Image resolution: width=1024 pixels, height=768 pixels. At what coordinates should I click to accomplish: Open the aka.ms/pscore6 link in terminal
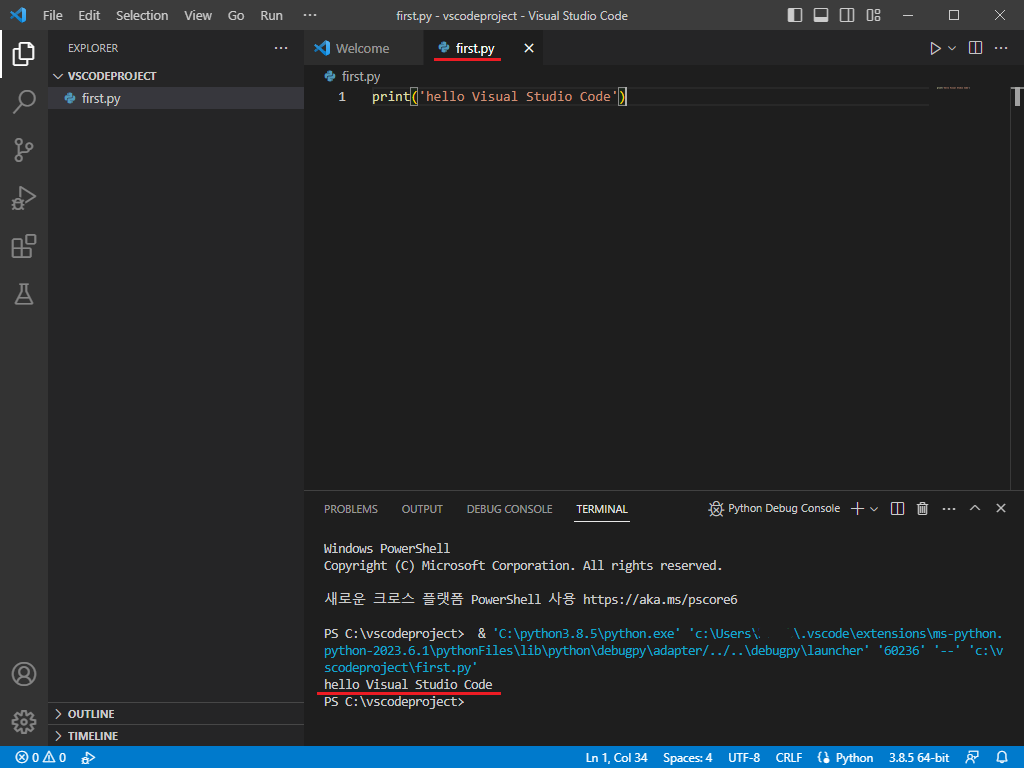pyautogui.click(x=660, y=600)
